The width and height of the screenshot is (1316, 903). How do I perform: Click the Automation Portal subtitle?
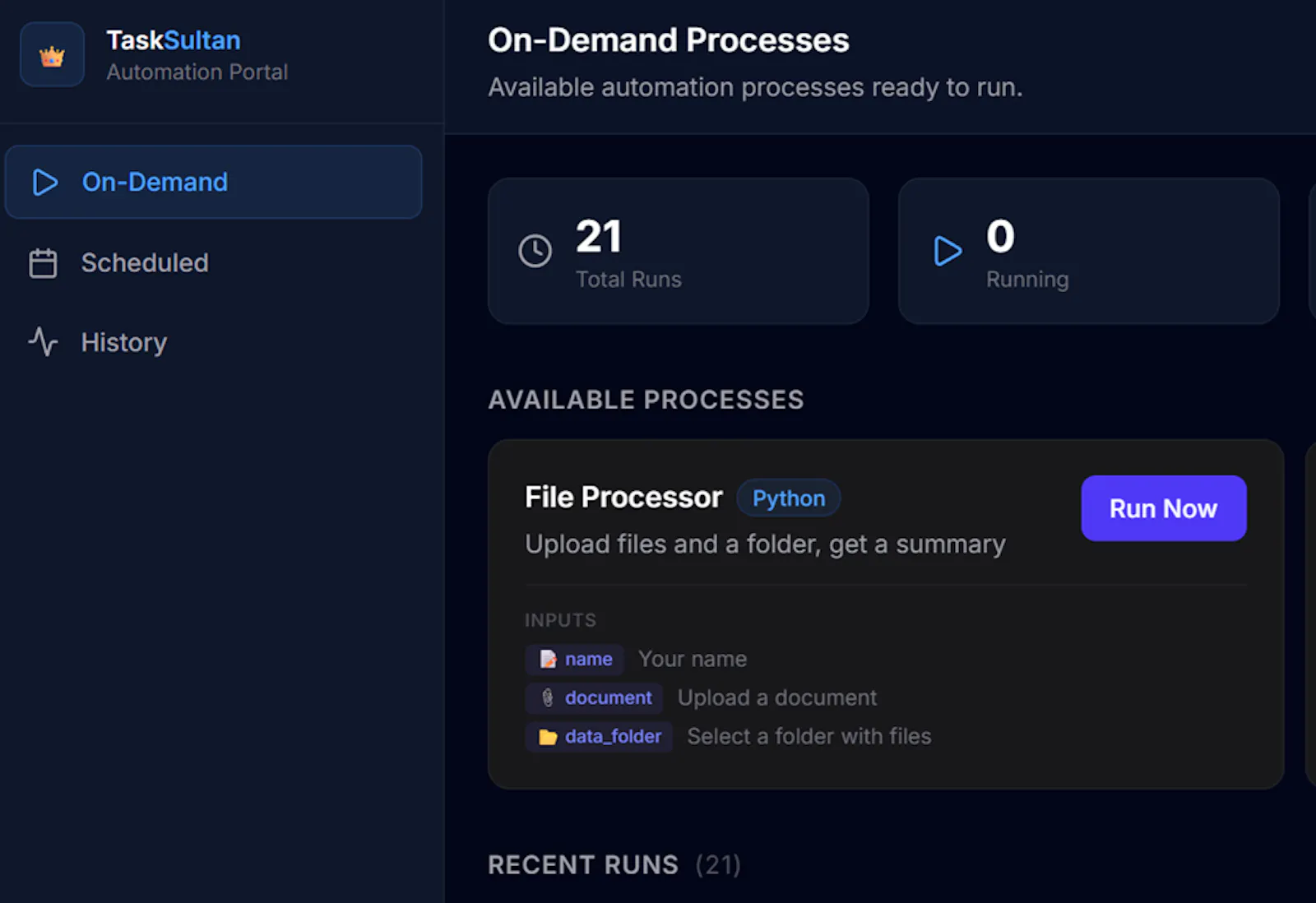pyautogui.click(x=197, y=72)
